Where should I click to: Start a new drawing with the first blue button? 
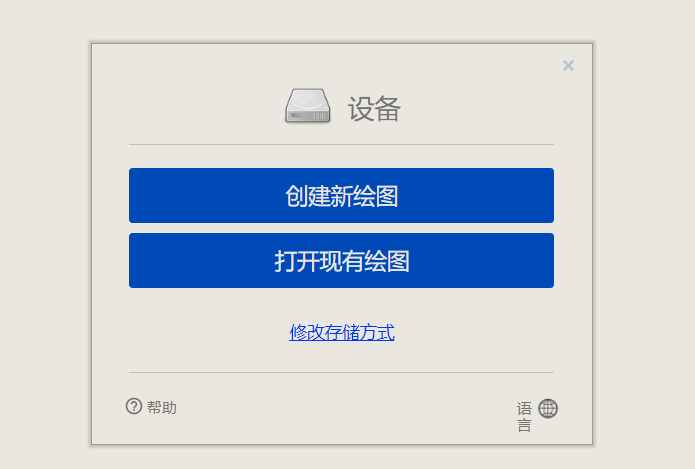tap(341, 195)
